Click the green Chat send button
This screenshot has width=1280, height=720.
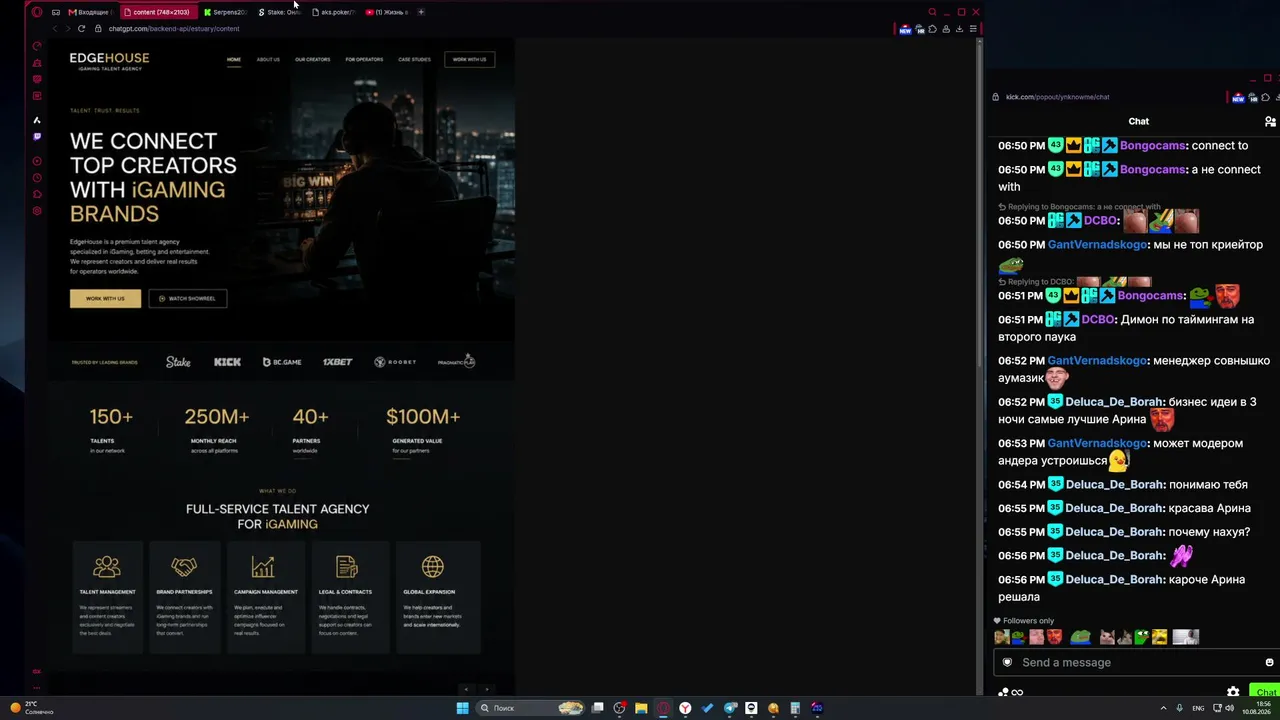pos(1265,692)
